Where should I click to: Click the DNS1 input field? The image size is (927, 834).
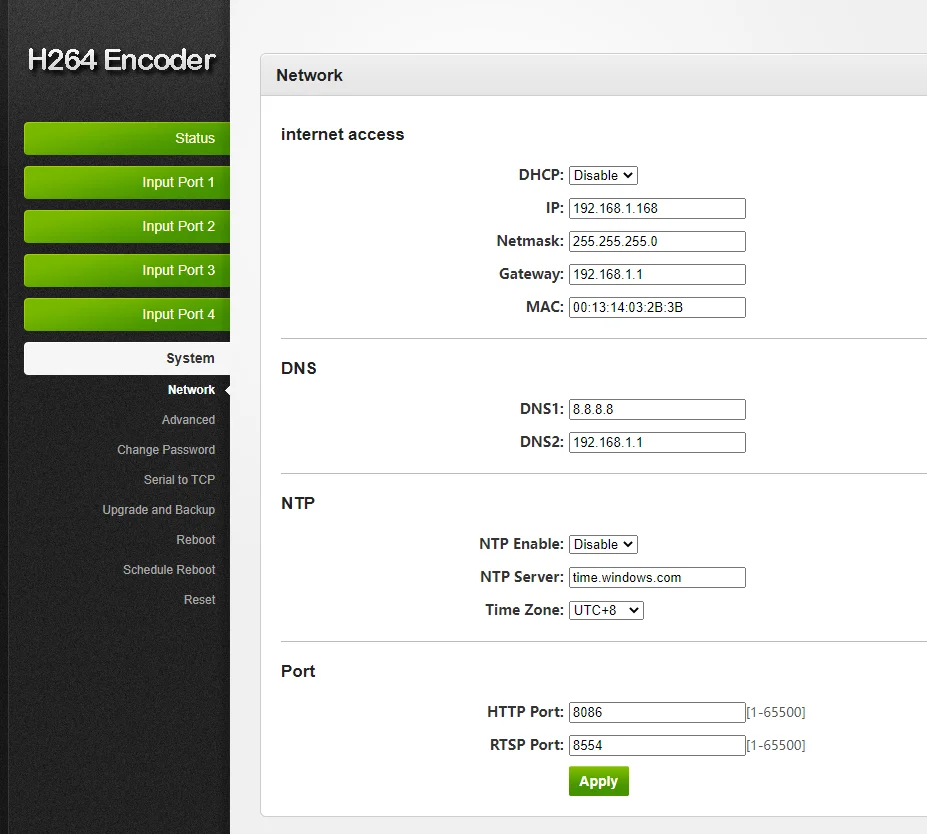[657, 409]
